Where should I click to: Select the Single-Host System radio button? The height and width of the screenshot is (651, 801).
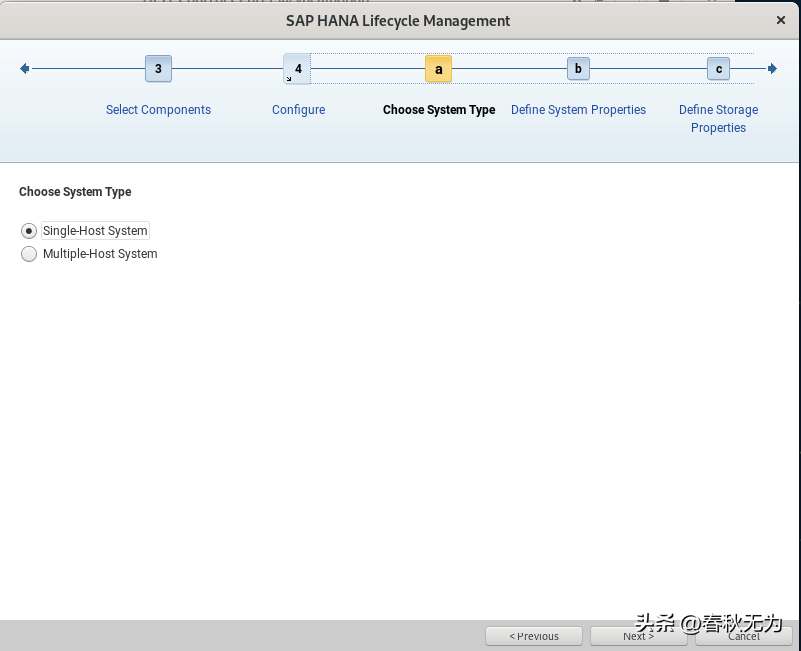click(x=29, y=230)
